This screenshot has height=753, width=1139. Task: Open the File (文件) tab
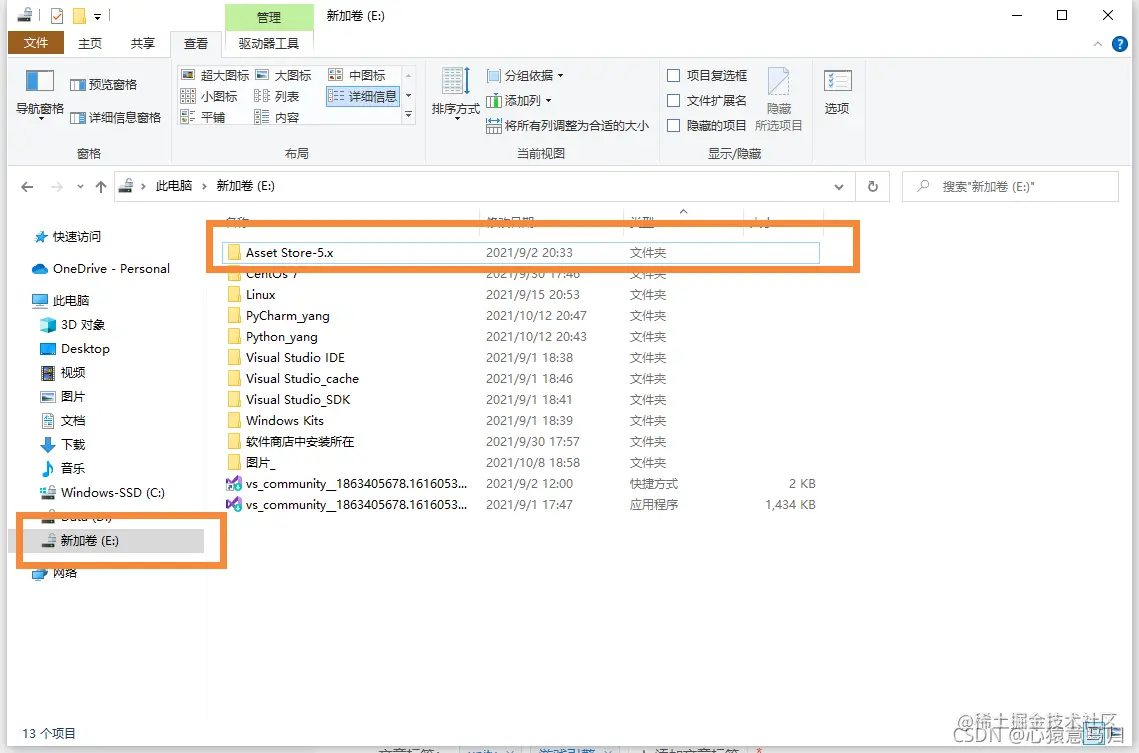[x=36, y=43]
